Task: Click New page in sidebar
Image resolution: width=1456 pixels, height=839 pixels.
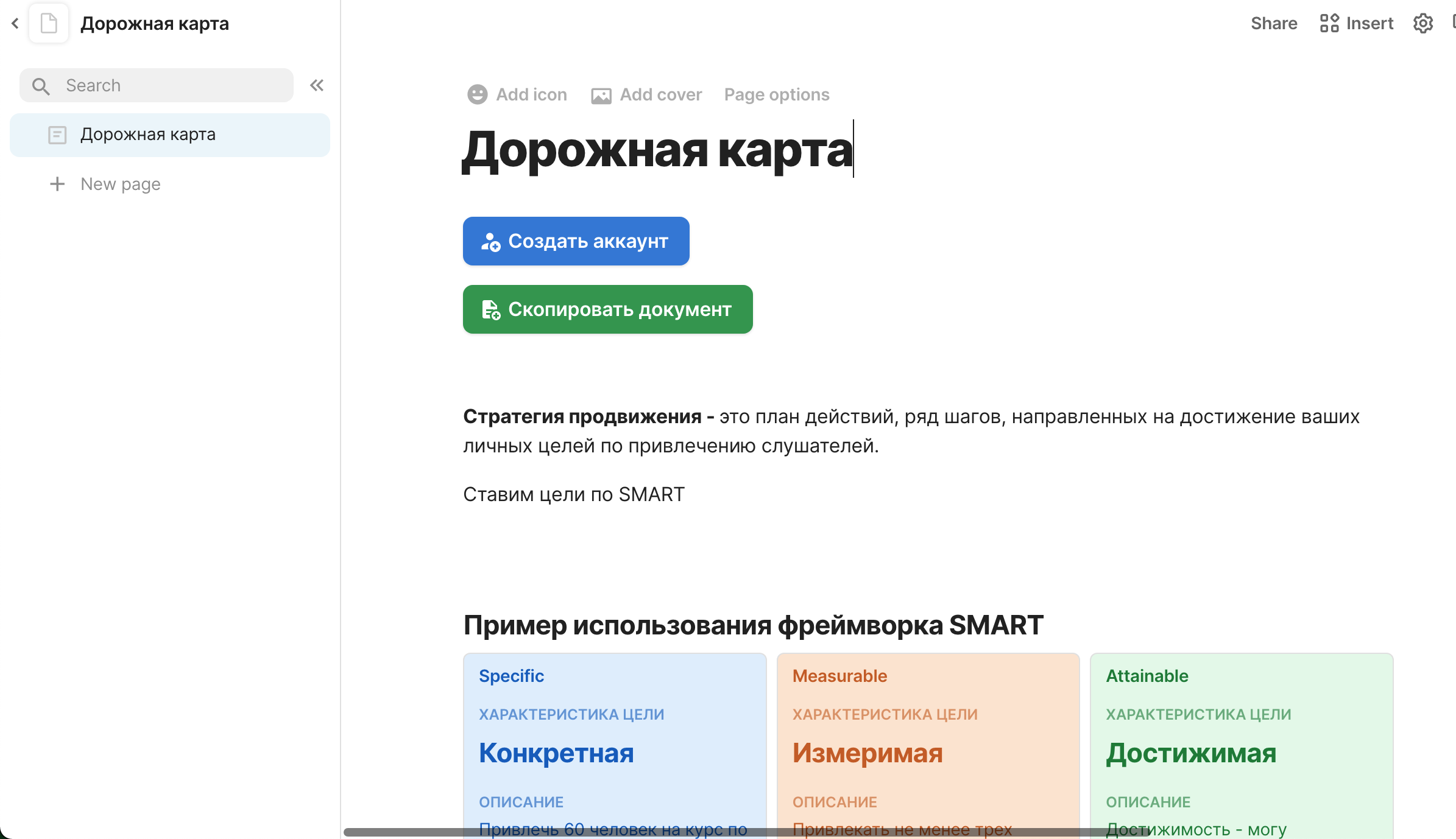Action: click(x=121, y=184)
